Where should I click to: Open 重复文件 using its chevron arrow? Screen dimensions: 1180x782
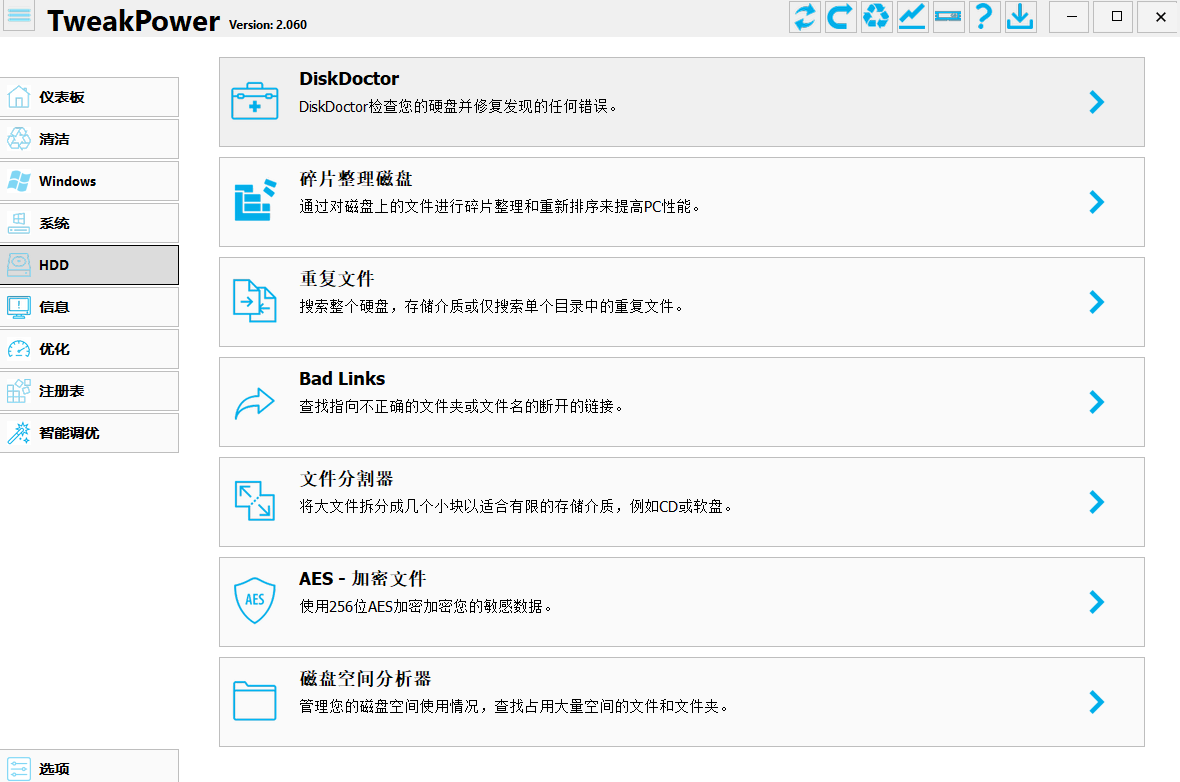pos(1097,302)
